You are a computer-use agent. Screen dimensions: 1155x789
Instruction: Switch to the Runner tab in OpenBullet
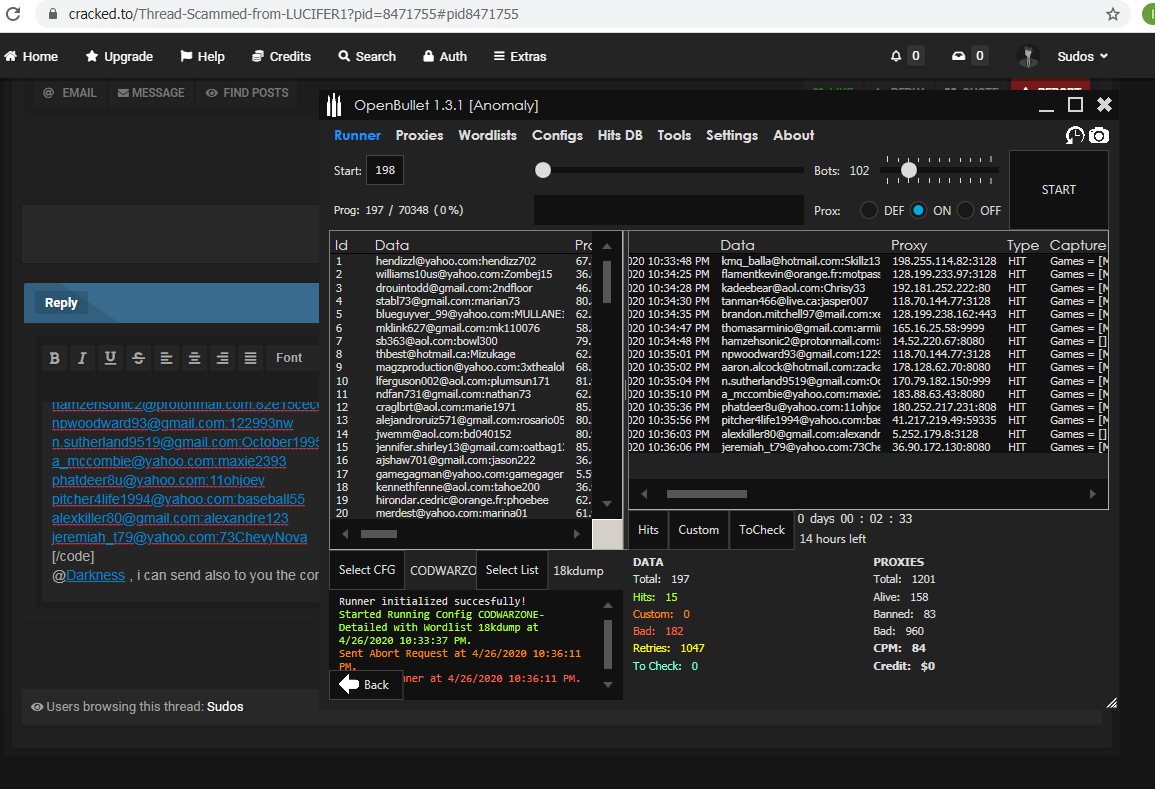(x=357, y=136)
